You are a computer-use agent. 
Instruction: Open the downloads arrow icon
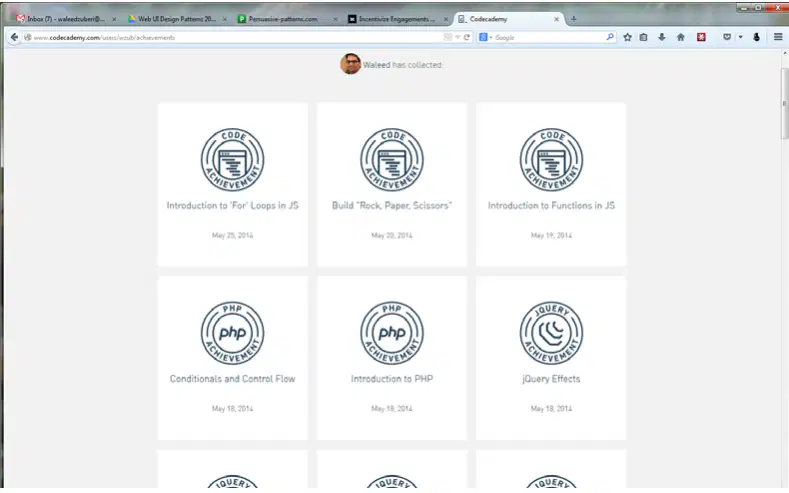(x=662, y=37)
